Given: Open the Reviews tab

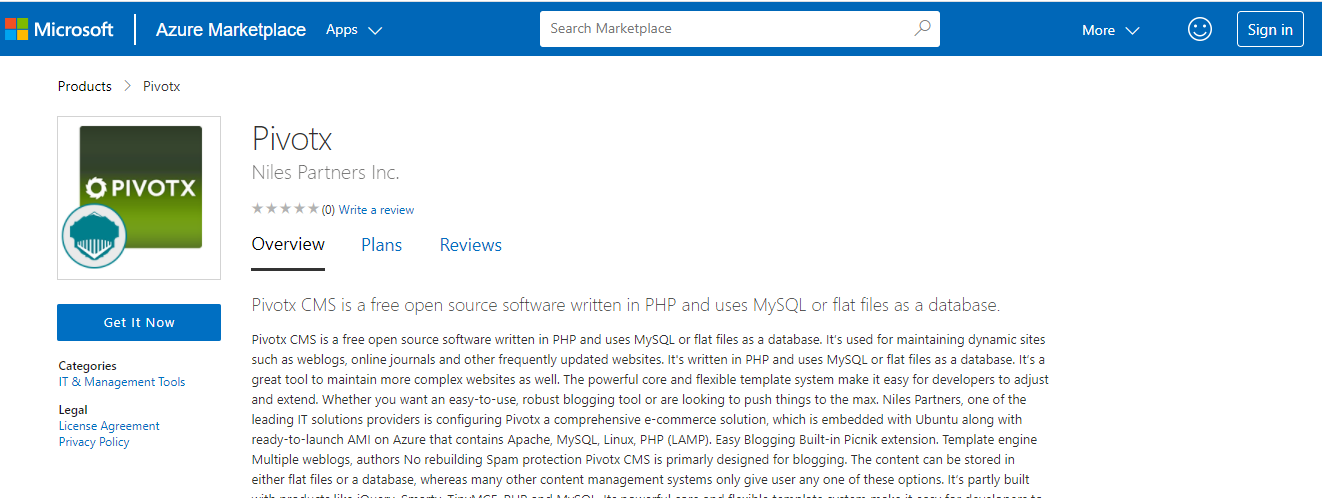Looking at the screenshot, I should click(x=470, y=245).
